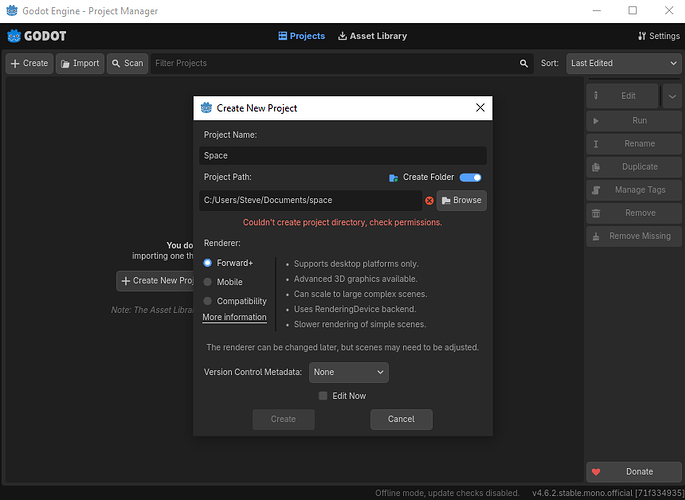Focus the Filter Projects search box

(x=342, y=63)
